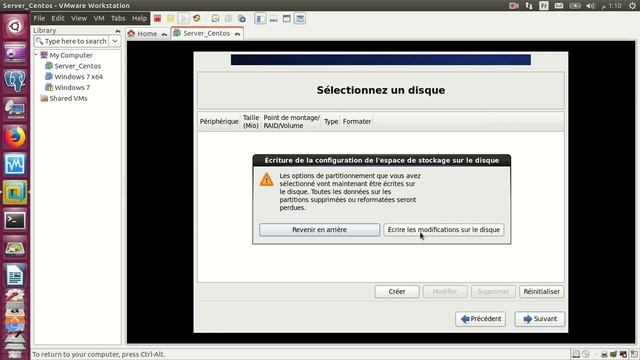640x360 pixels.
Task: Click the Périphérique column header
Action: click(219, 122)
